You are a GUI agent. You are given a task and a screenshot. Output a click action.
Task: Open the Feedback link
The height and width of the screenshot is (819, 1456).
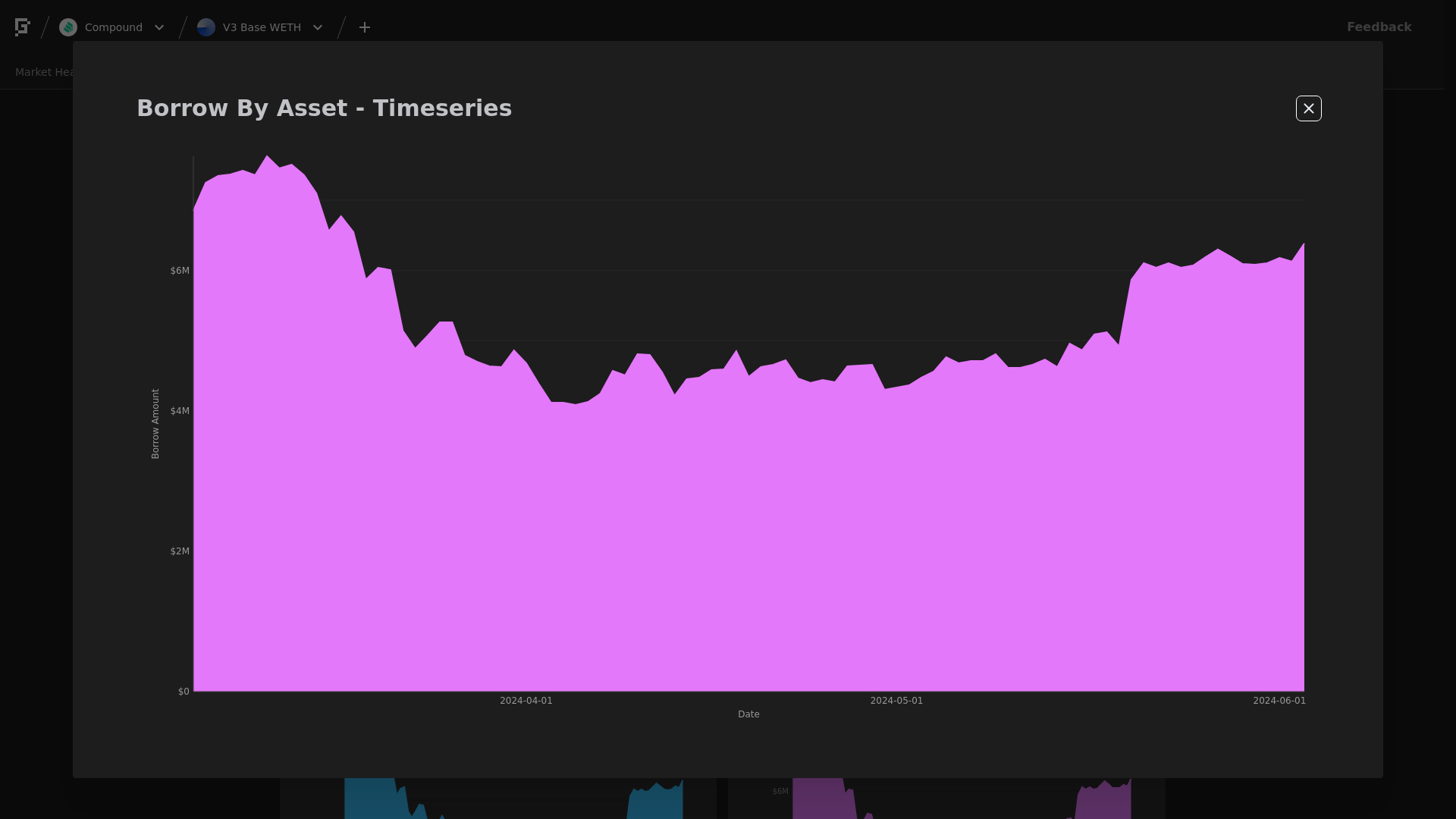point(1379,27)
